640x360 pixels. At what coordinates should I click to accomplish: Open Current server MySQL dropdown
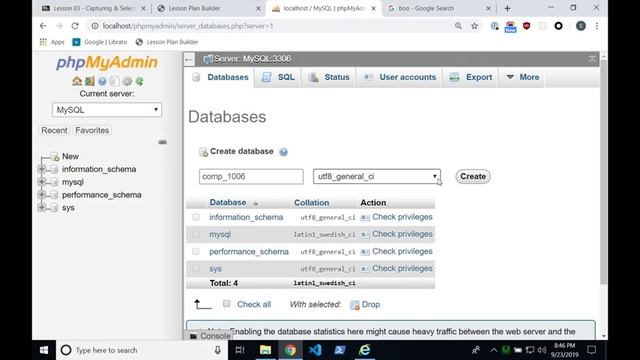click(107, 110)
